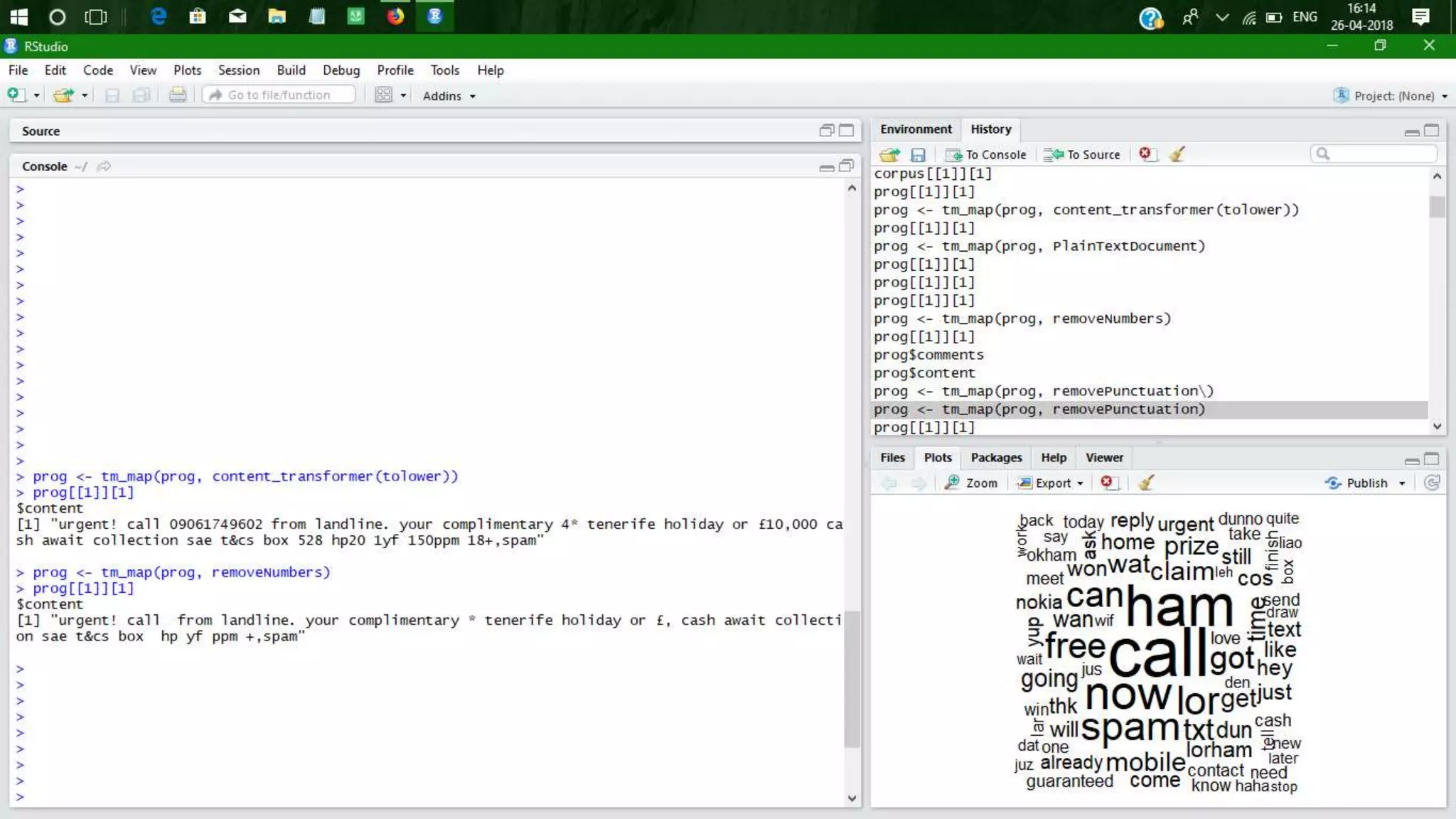Viewport: 1456px width, 819px height.
Task: Click the Zoom plot button
Action: pyautogui.click(x=971, y=483)
